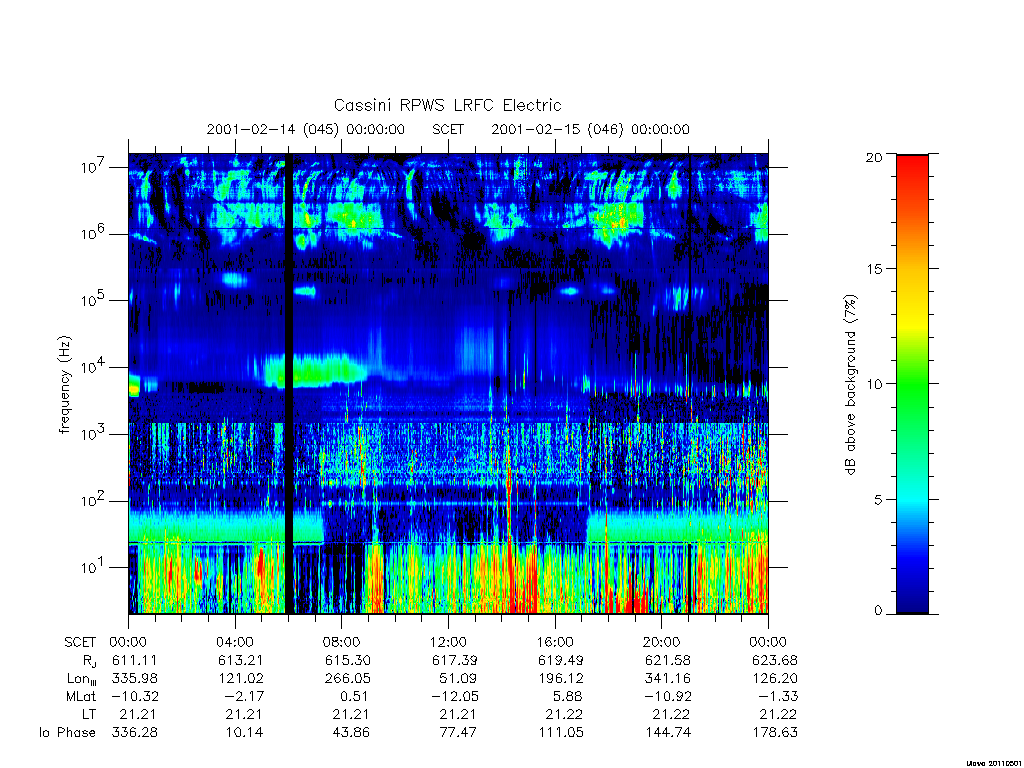Viewport: 1024px width, 768px height.
Task: Click the color bar gradient scale
Action: click(912, 384)
